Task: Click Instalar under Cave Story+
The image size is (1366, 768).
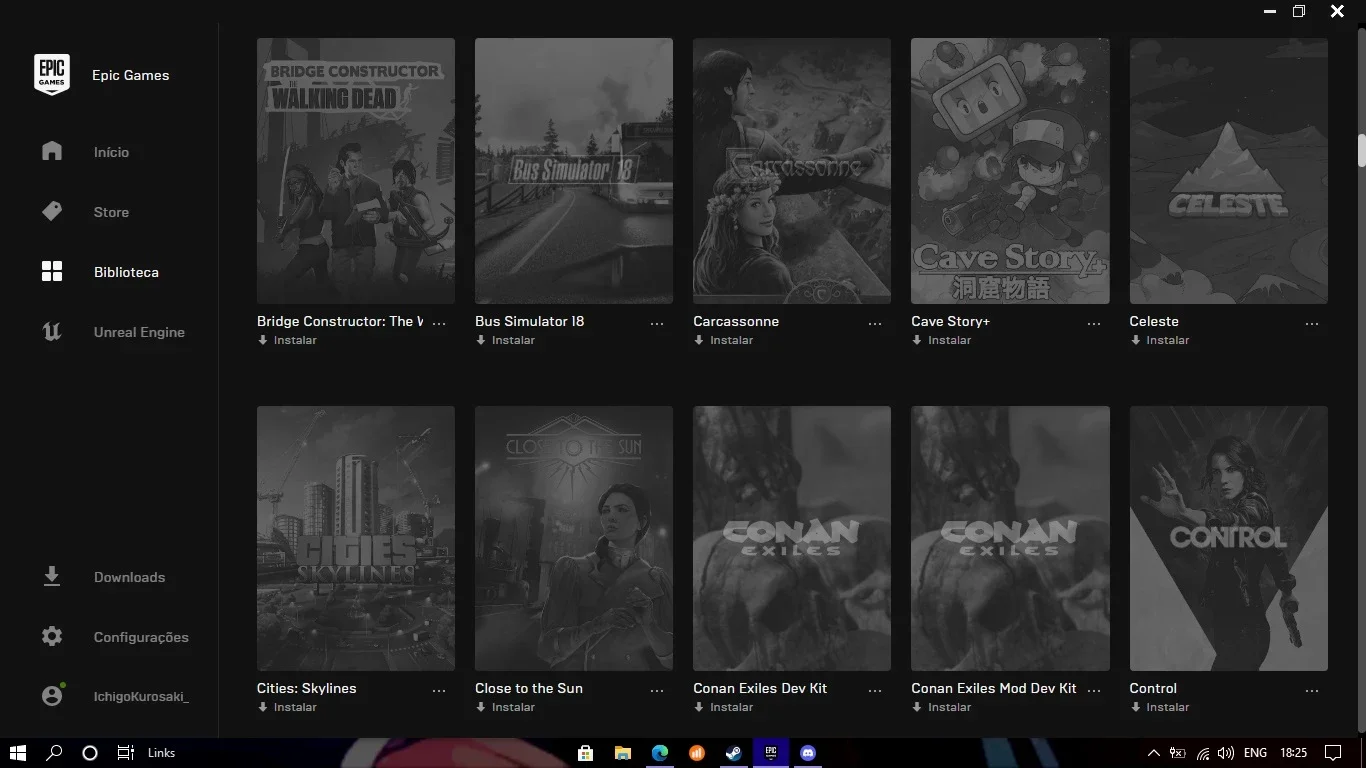Action: point(941,340)
